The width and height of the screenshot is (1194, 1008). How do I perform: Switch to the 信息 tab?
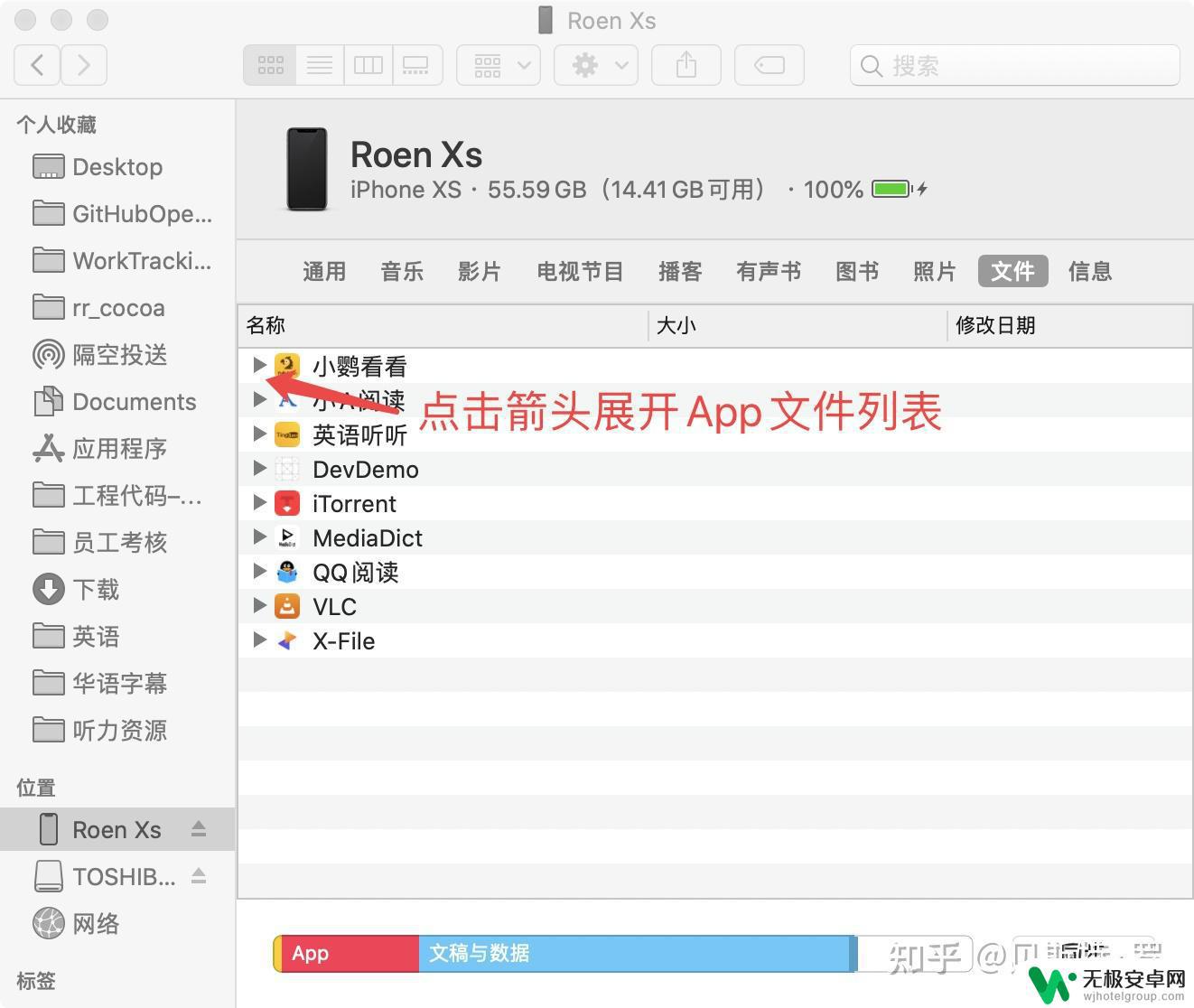[x=1090, y=271]
